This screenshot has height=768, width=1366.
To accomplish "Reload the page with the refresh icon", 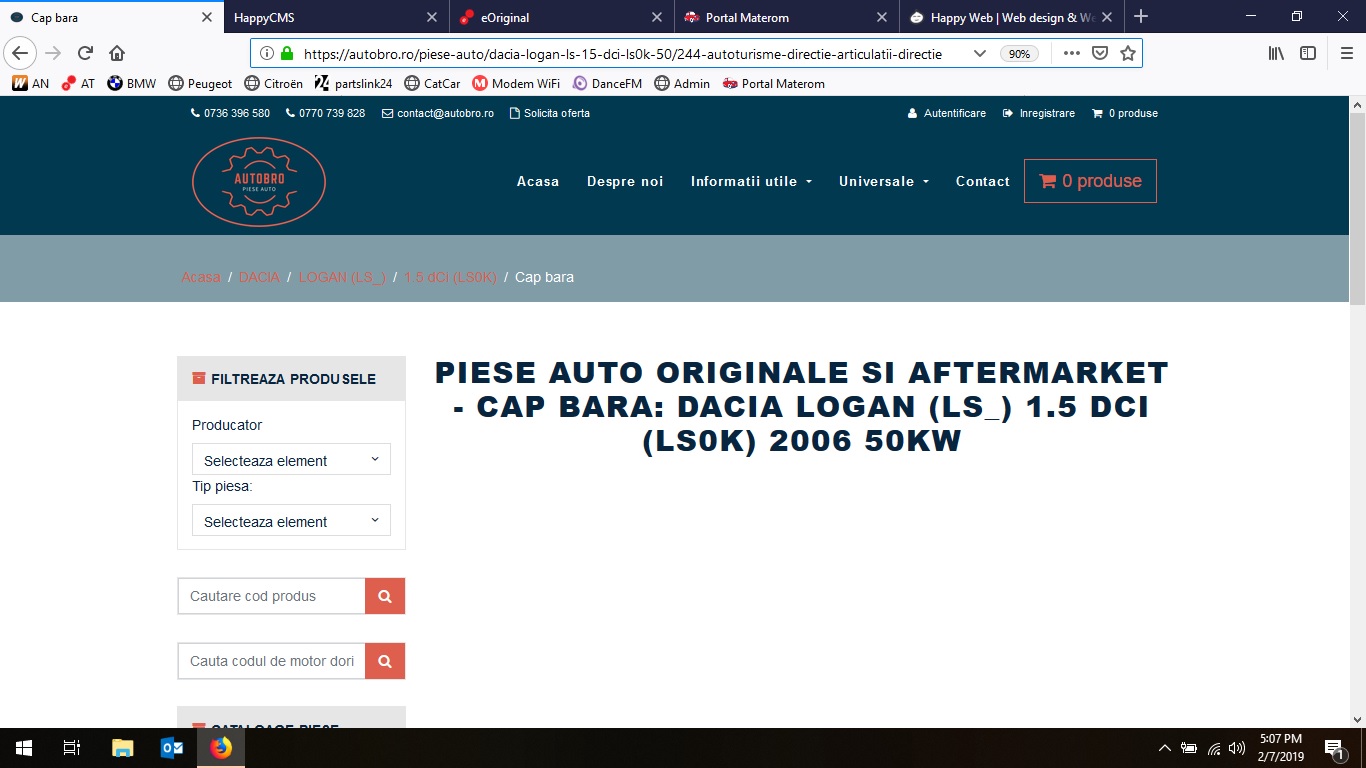I will [x=85, y=53].
